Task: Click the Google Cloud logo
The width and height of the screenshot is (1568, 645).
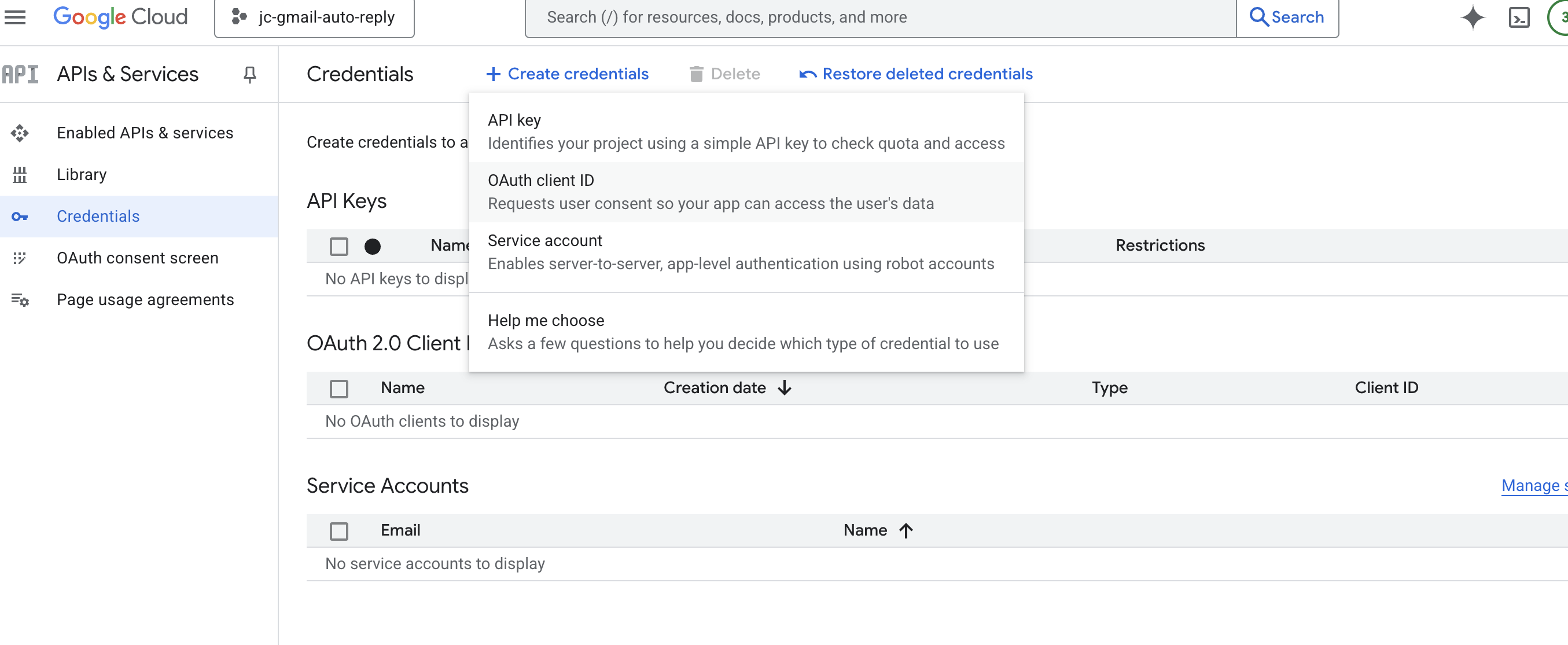Action: coord(120,17)
